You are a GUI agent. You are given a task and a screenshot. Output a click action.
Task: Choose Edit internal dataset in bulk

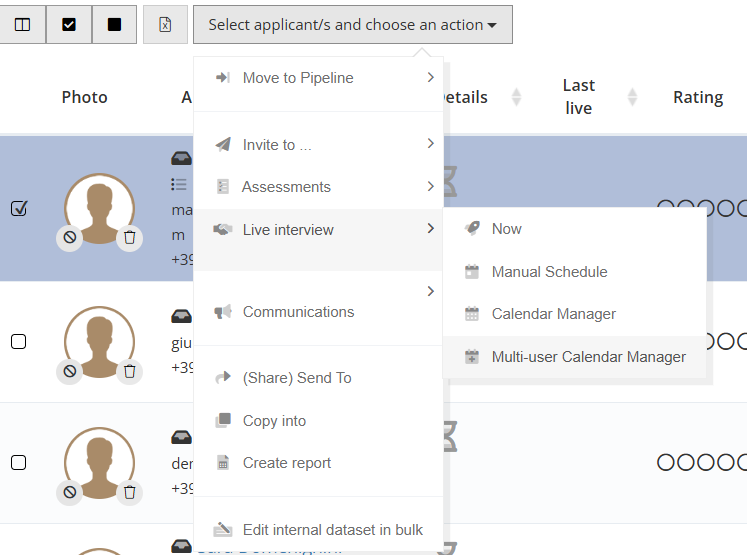318,530
